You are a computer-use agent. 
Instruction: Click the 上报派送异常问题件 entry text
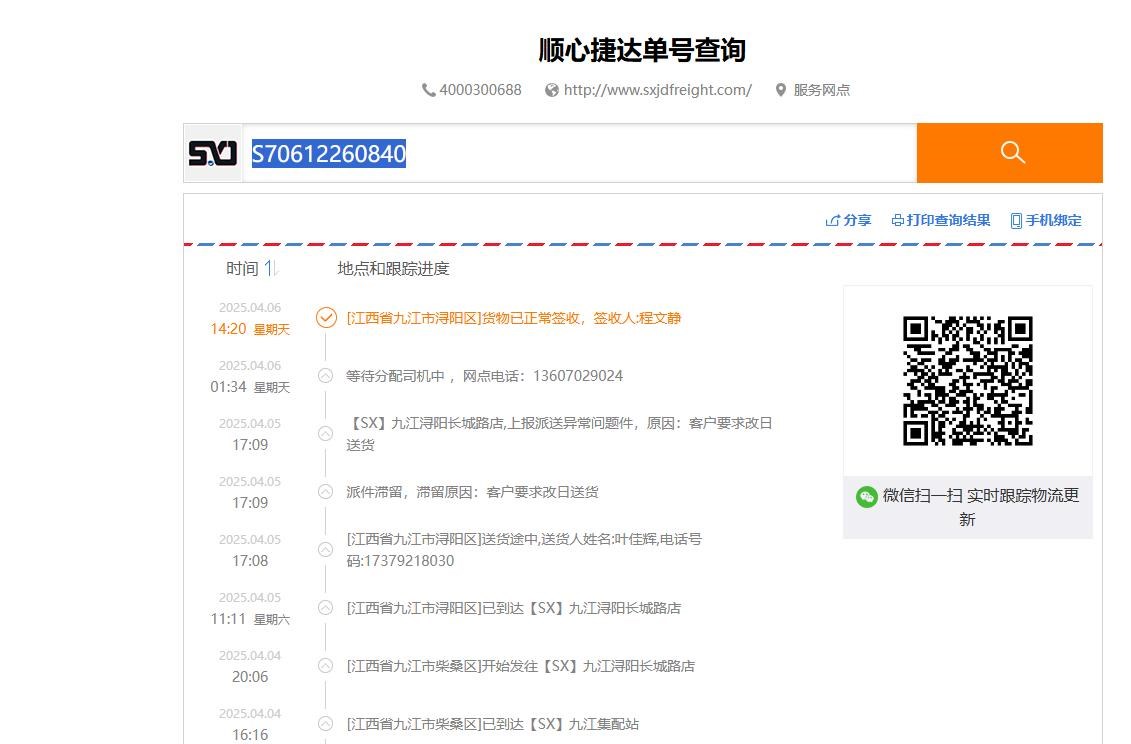tap(559, 434)
